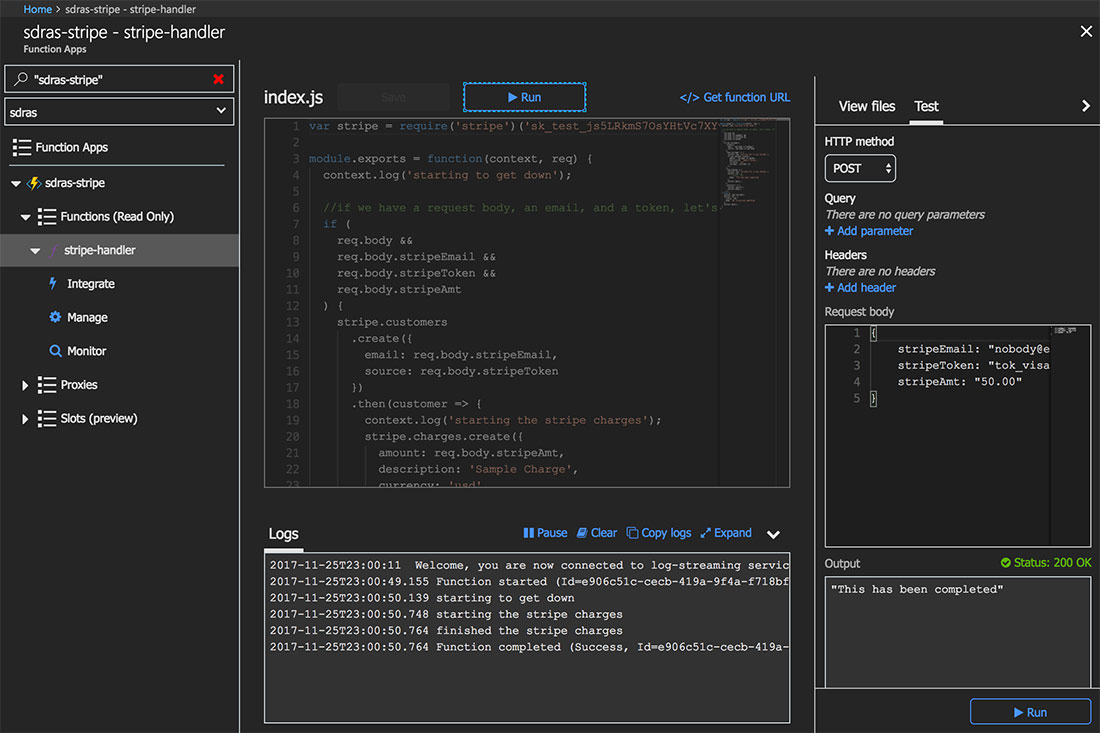Click the Proxies list icon

(x=47, y=384)
